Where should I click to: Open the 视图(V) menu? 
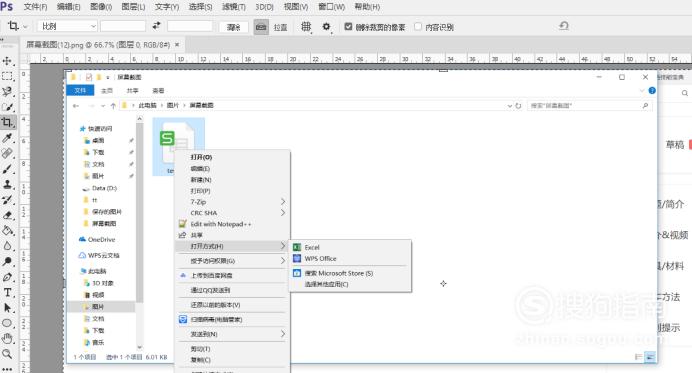pos(296,7)
